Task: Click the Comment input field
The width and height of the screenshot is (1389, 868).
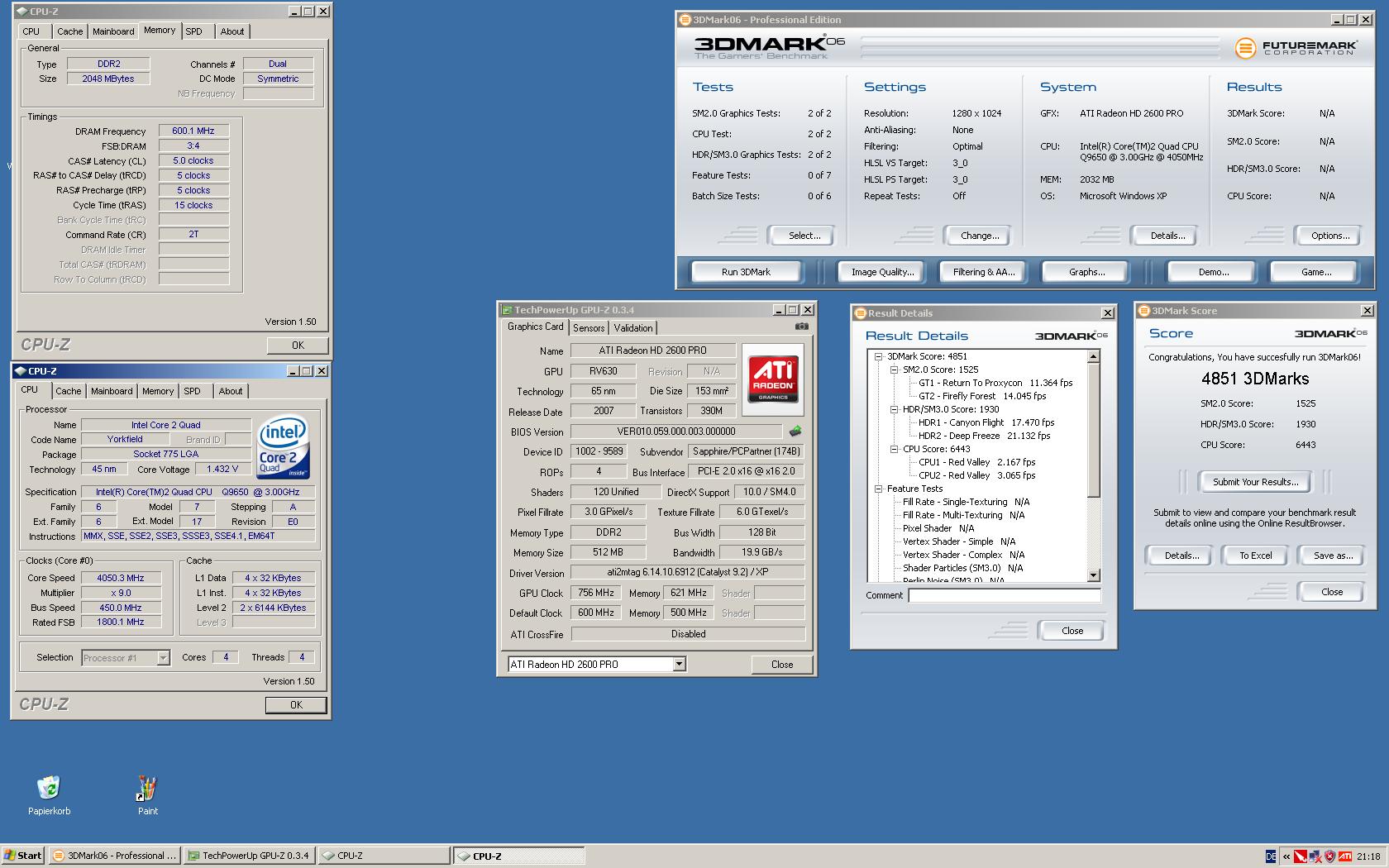Action: tap(1005, 595)
